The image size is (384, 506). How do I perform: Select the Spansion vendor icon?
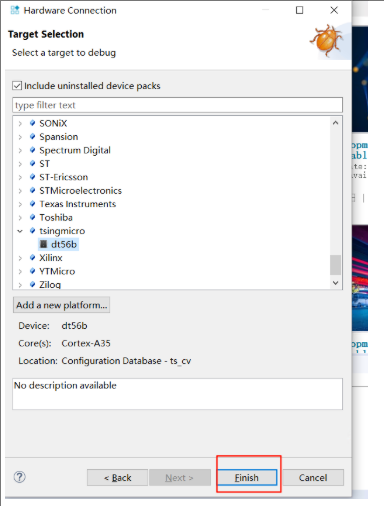click(x=32, y=136)
